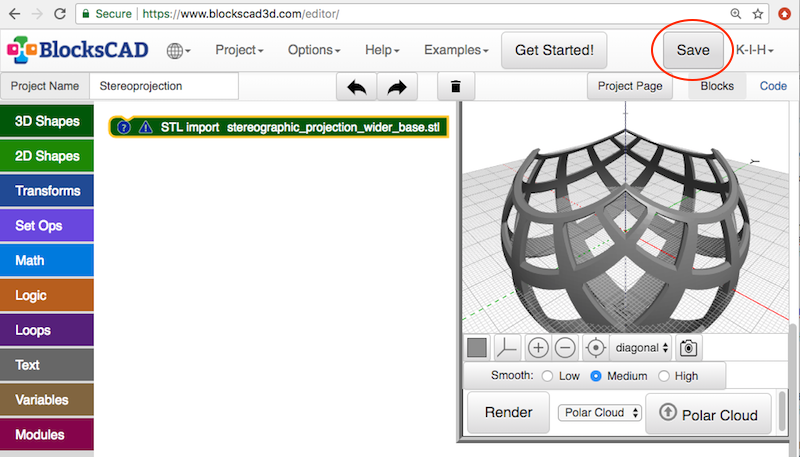Select Low smoothness
The width and height of the screenshot is (800, 457).
pyautogui.click(x=547, y=376)
